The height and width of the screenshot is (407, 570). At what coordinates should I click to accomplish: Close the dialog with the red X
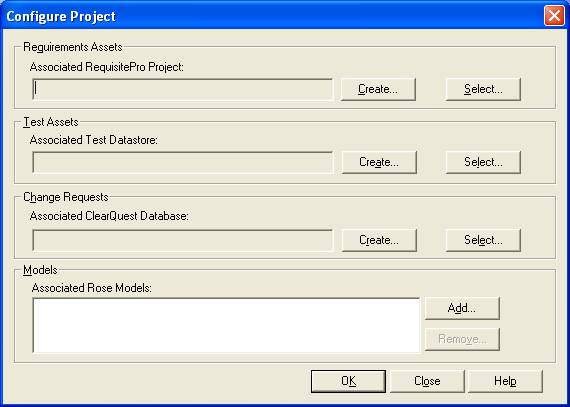tap(554, 16)
